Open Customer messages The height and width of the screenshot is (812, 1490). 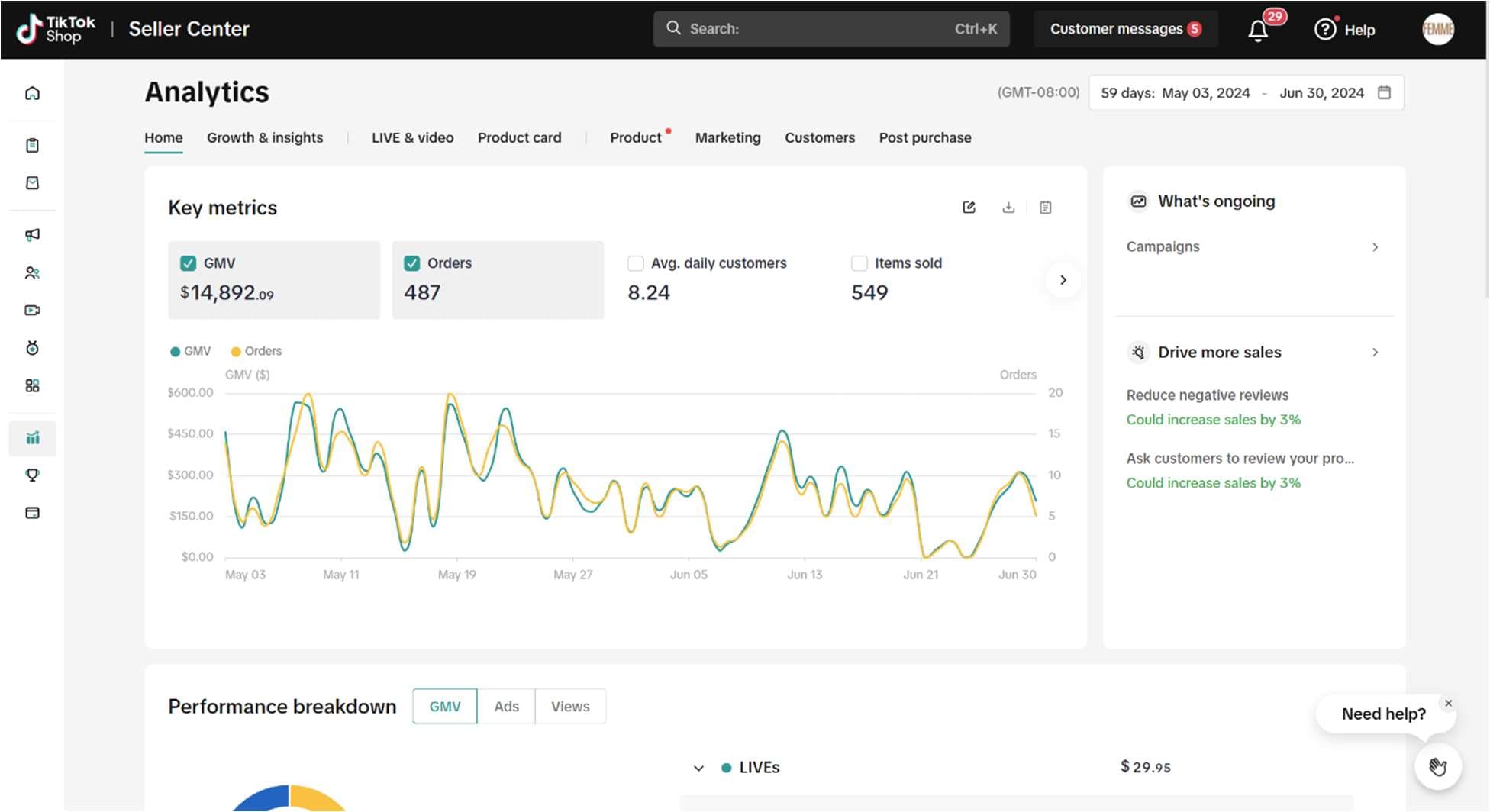(1125, 29)
